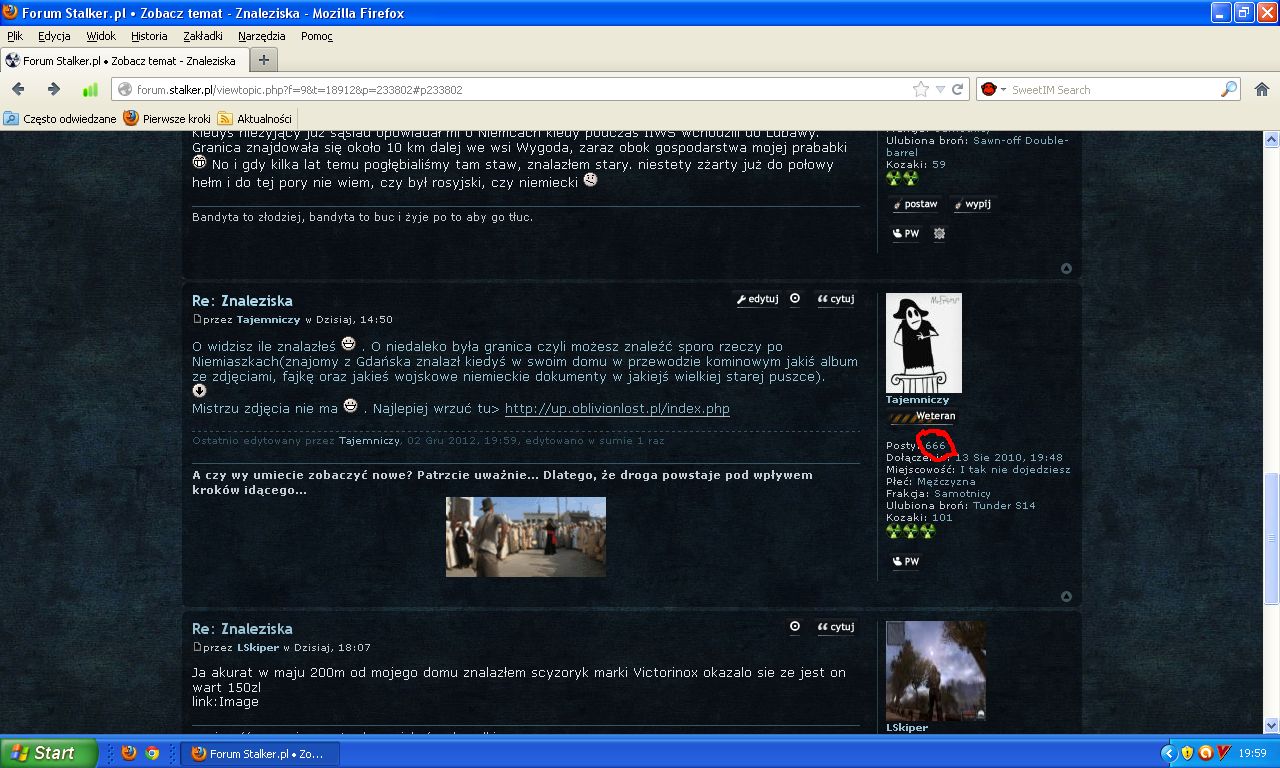Open 'Aktualności' feed bookmark
The image size is (1280, 768).
[255, 118]
